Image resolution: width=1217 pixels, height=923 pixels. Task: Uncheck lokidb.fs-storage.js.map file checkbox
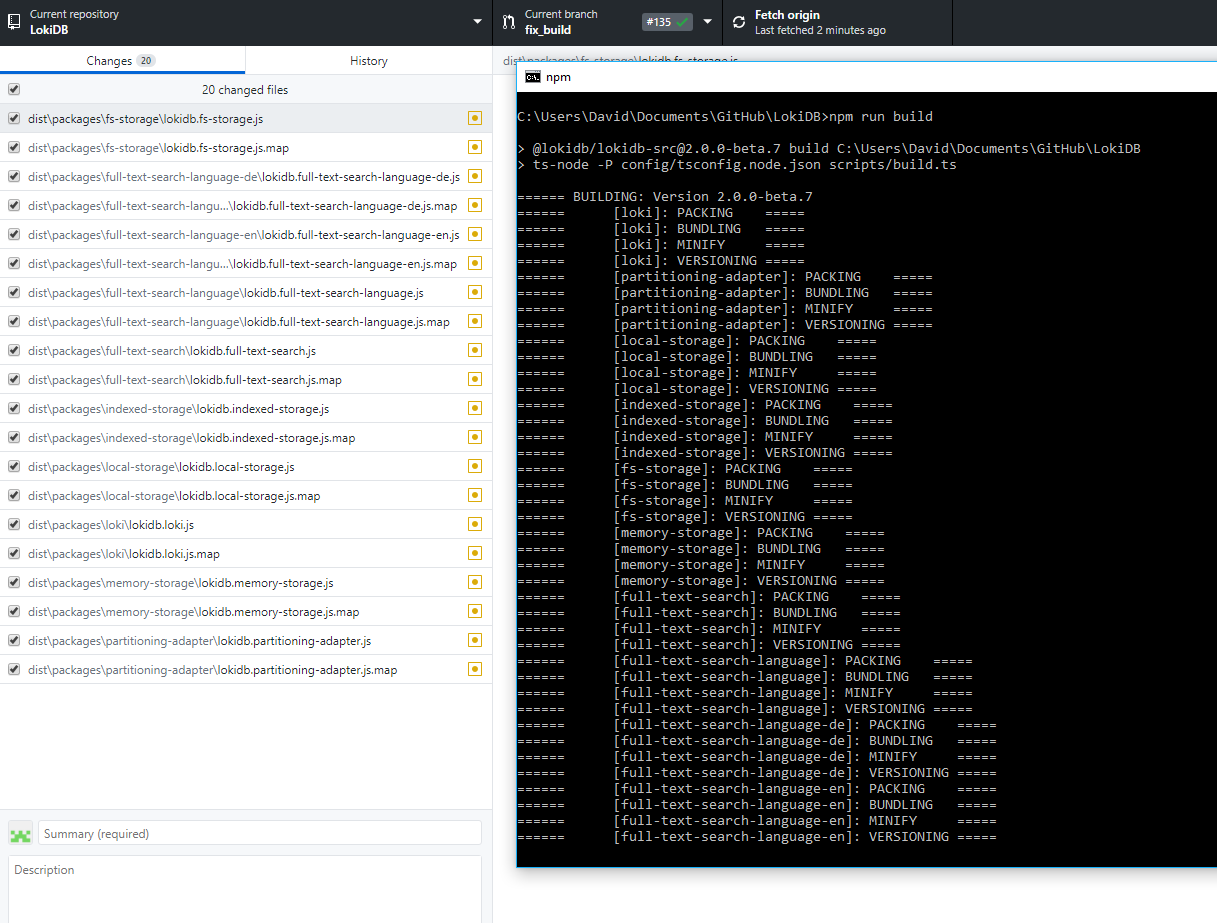[x=14, y=147]
